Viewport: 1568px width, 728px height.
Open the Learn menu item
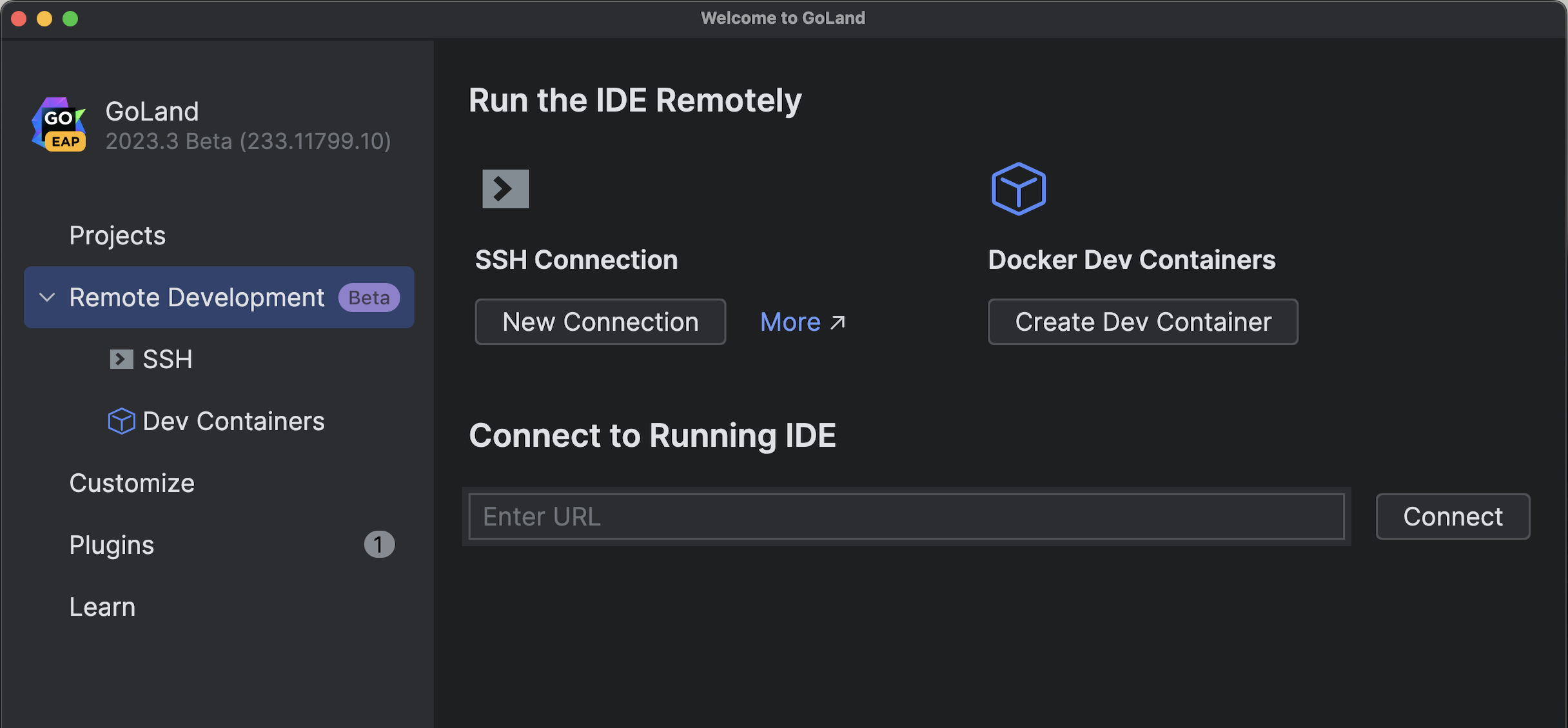click(101, 605)
